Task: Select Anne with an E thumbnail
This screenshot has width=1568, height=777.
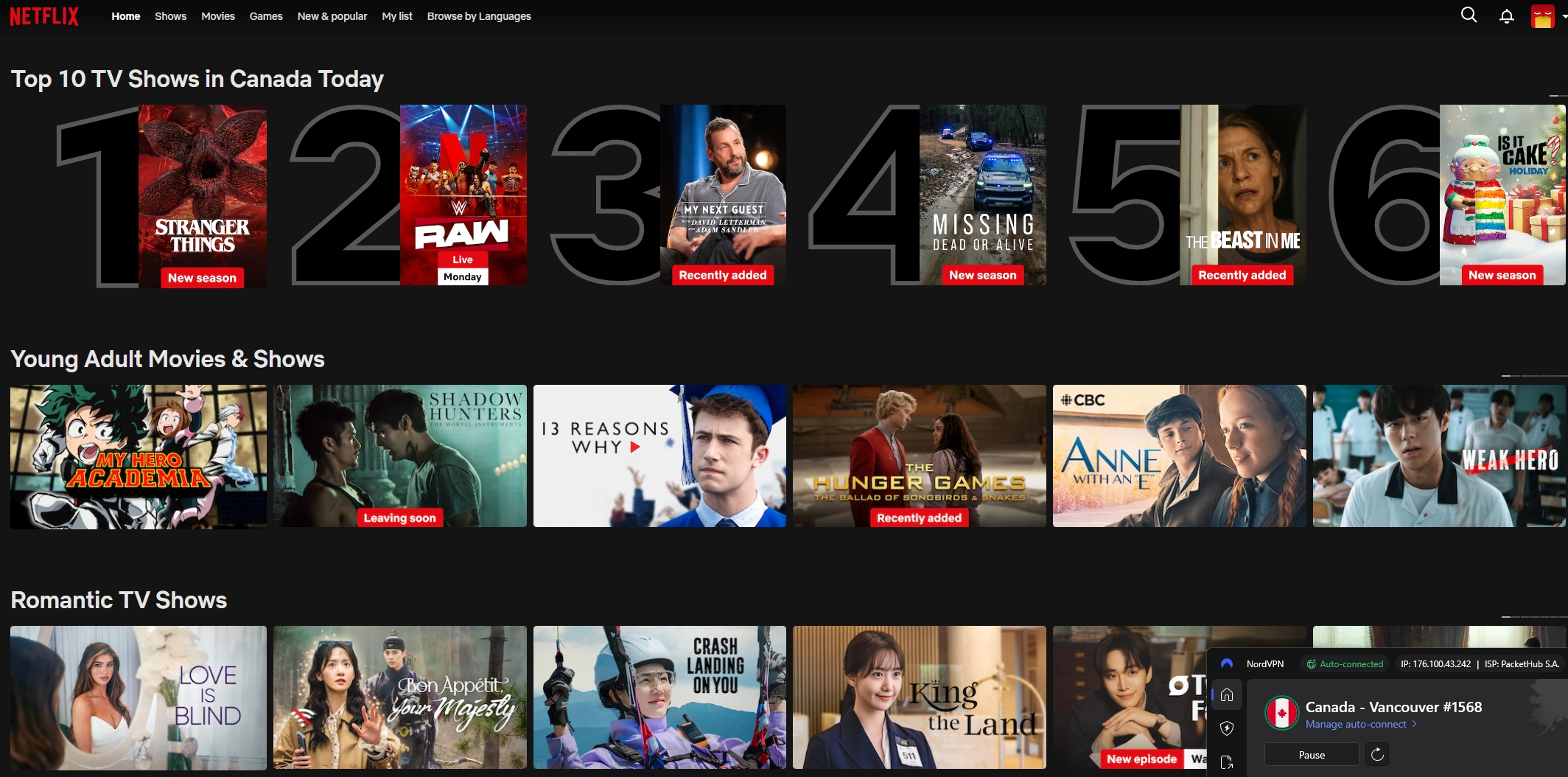Action: [1180, 456]
